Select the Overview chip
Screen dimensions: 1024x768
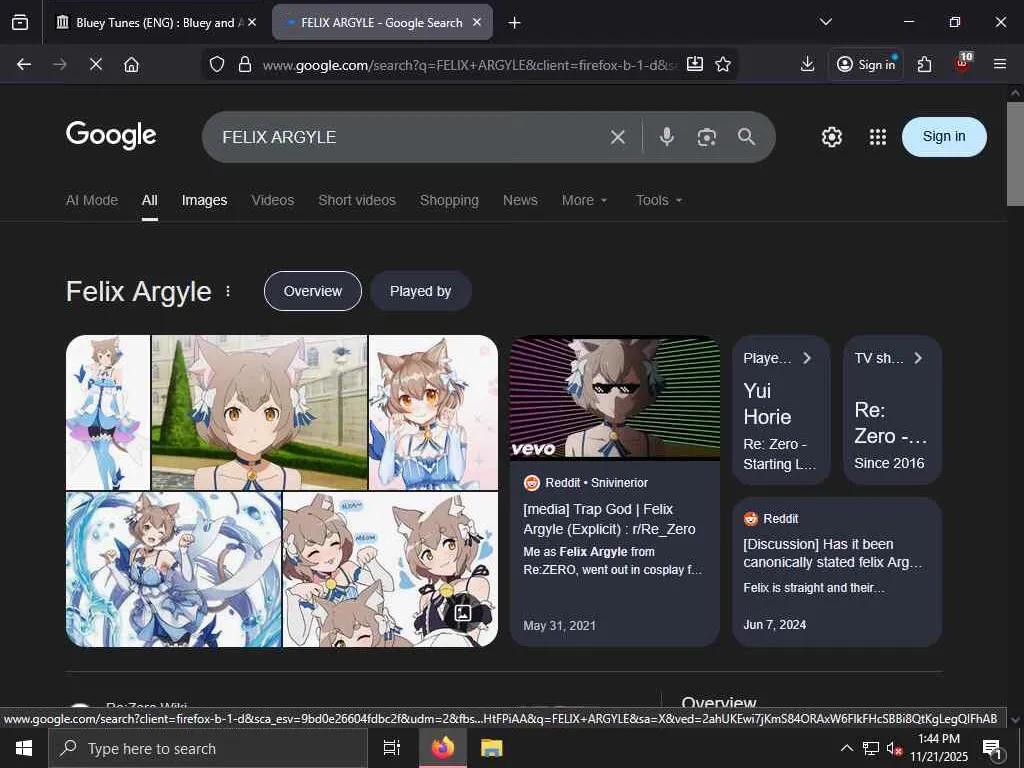point(313,291)
